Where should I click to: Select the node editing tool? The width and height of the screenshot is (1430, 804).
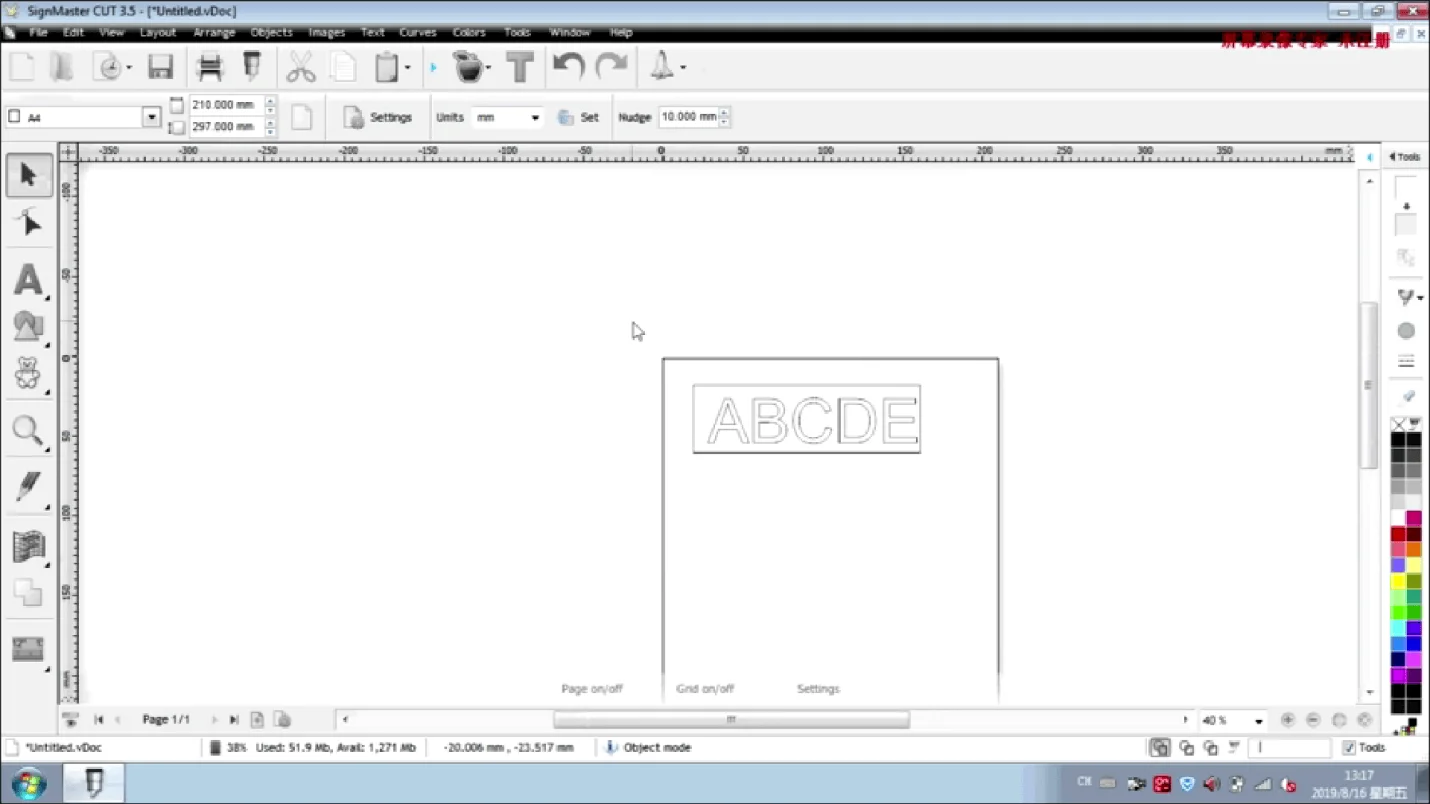click(28, 222)
